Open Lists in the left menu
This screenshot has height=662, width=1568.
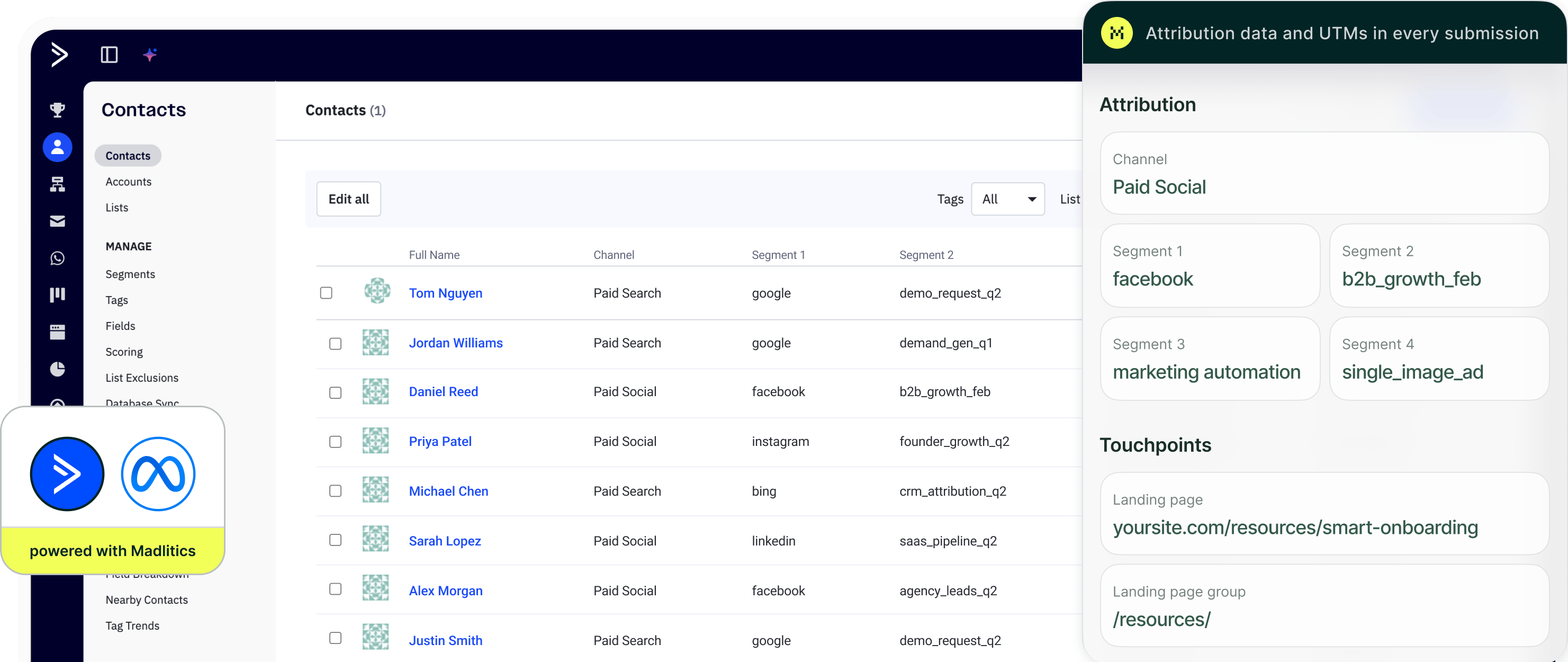click(117, 208)
